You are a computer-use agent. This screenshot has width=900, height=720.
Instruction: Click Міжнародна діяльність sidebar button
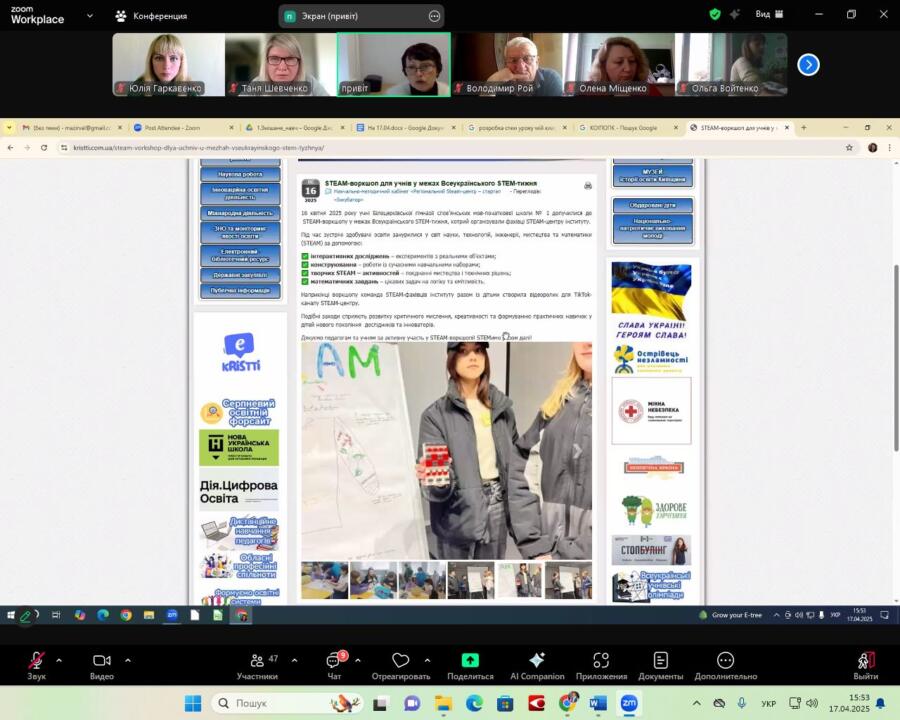240,213
